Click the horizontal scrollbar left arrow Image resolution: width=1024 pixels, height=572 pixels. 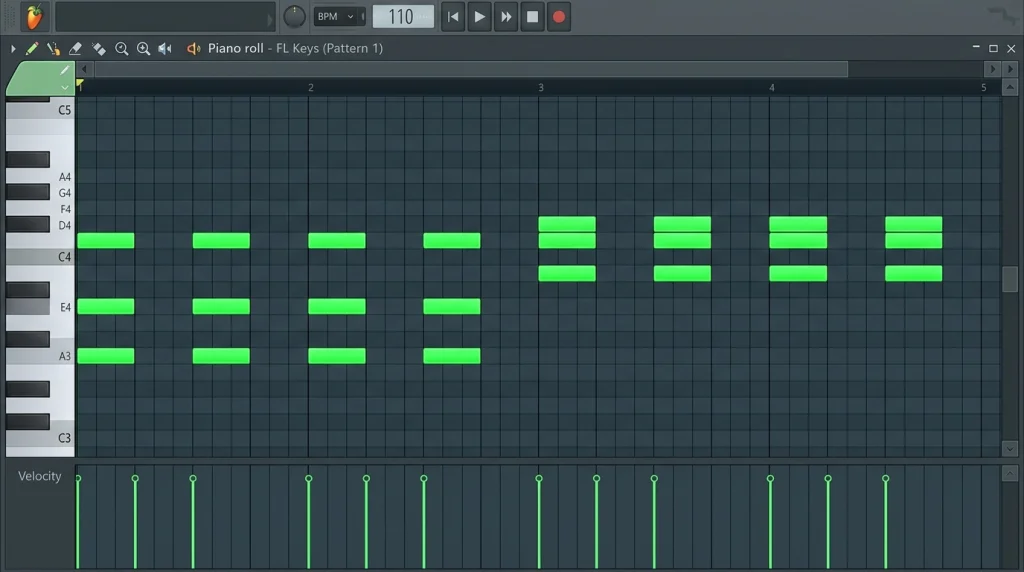[84, 69]
